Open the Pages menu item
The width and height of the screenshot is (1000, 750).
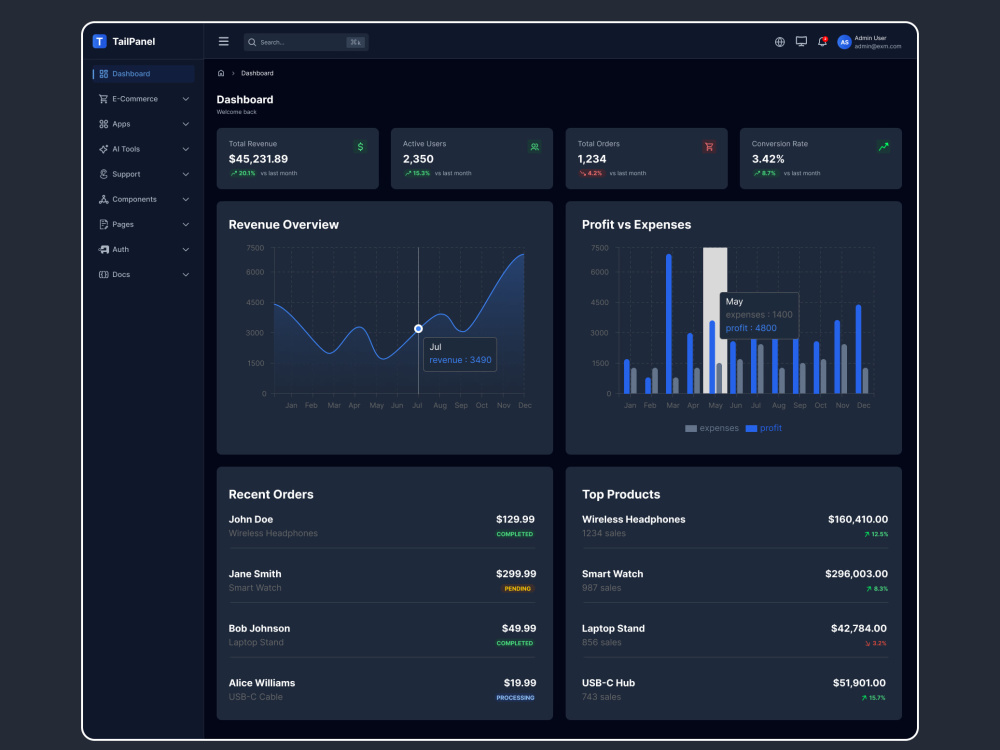[x=143, y=224]
